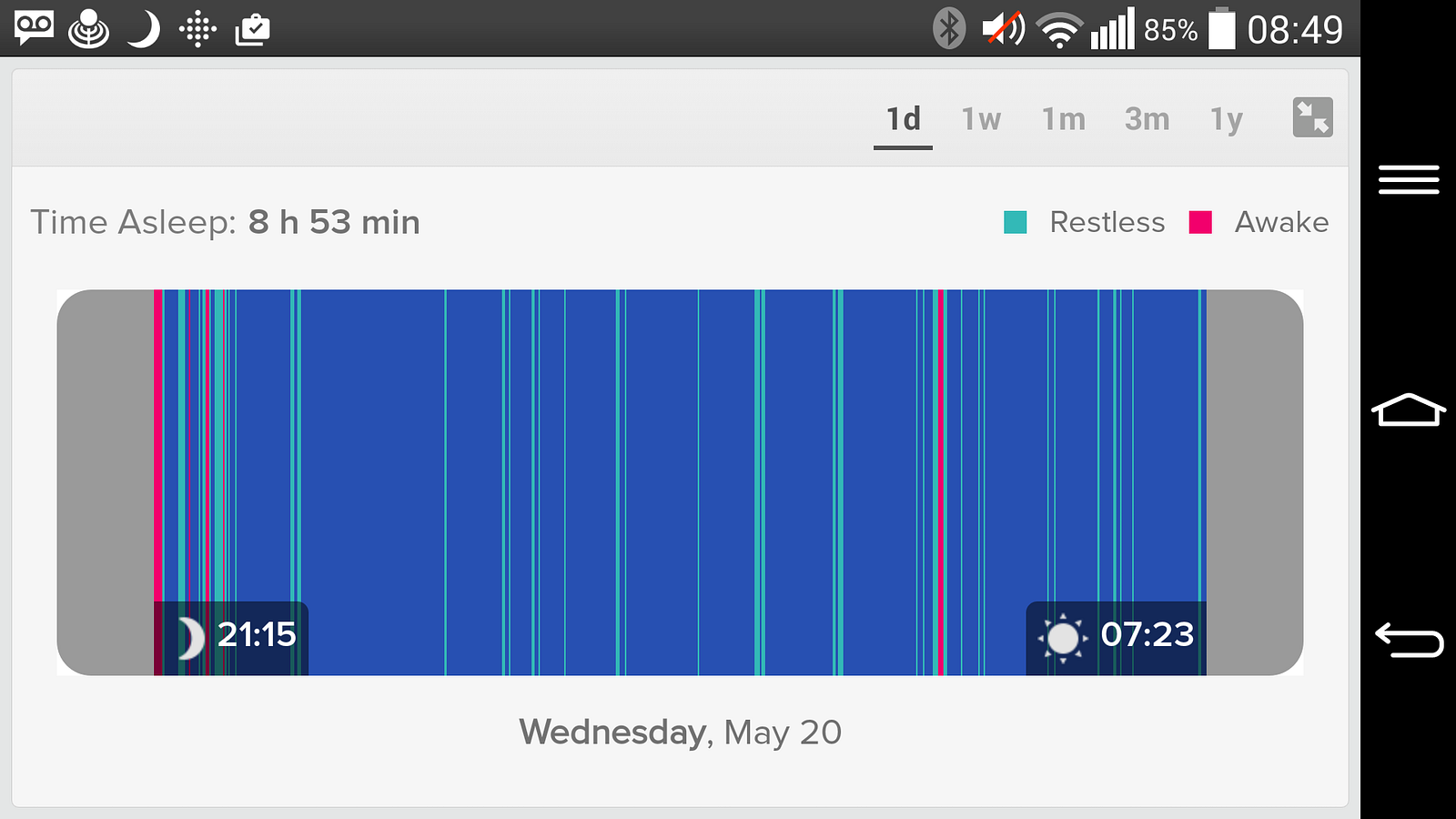The width and height of the screenshot is (1456, 819).
Task: Tap the Fitbit dots notification icon
Action: click(197, 29)
